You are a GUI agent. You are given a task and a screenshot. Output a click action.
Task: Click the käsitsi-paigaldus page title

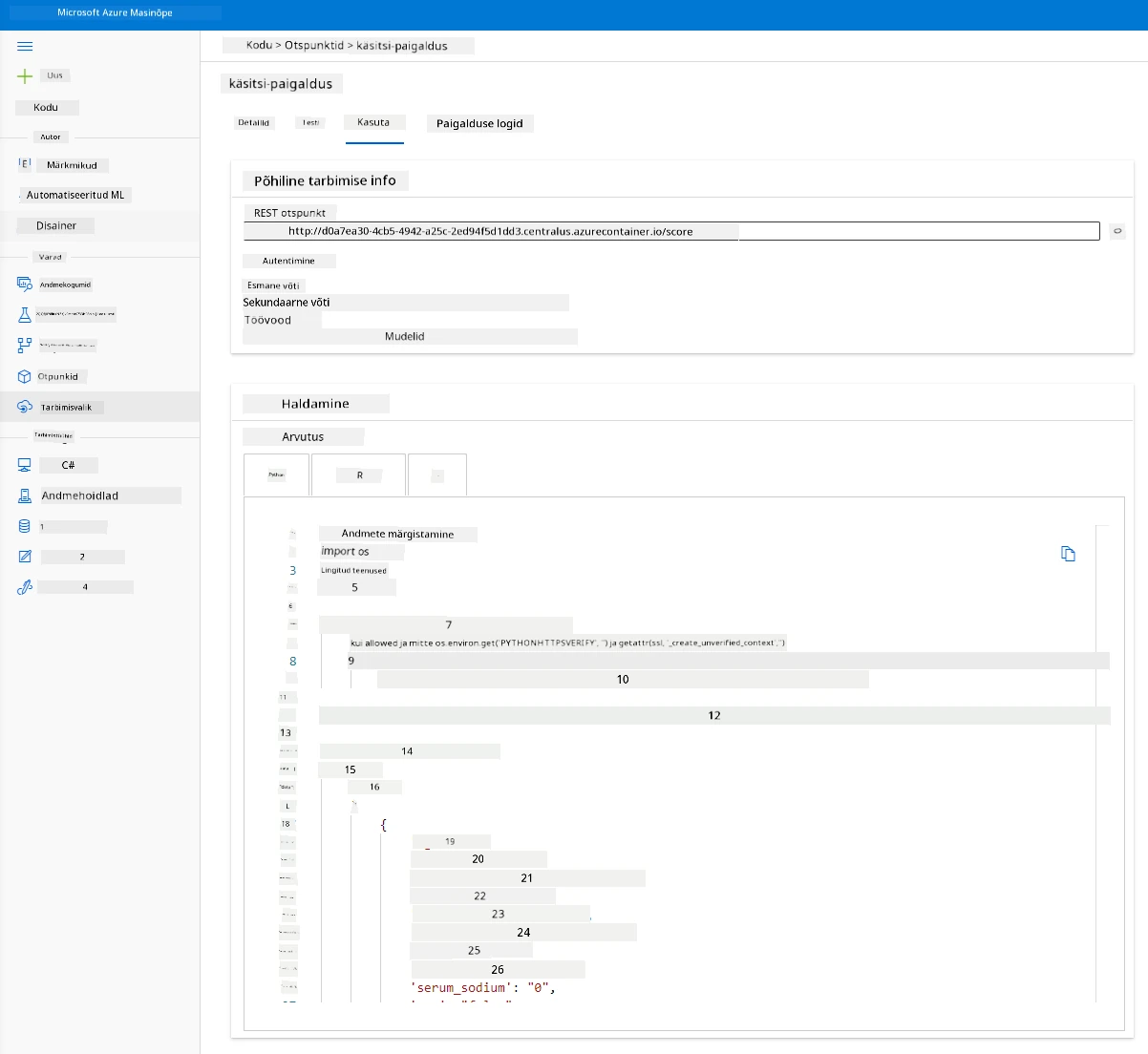[281, 84]
